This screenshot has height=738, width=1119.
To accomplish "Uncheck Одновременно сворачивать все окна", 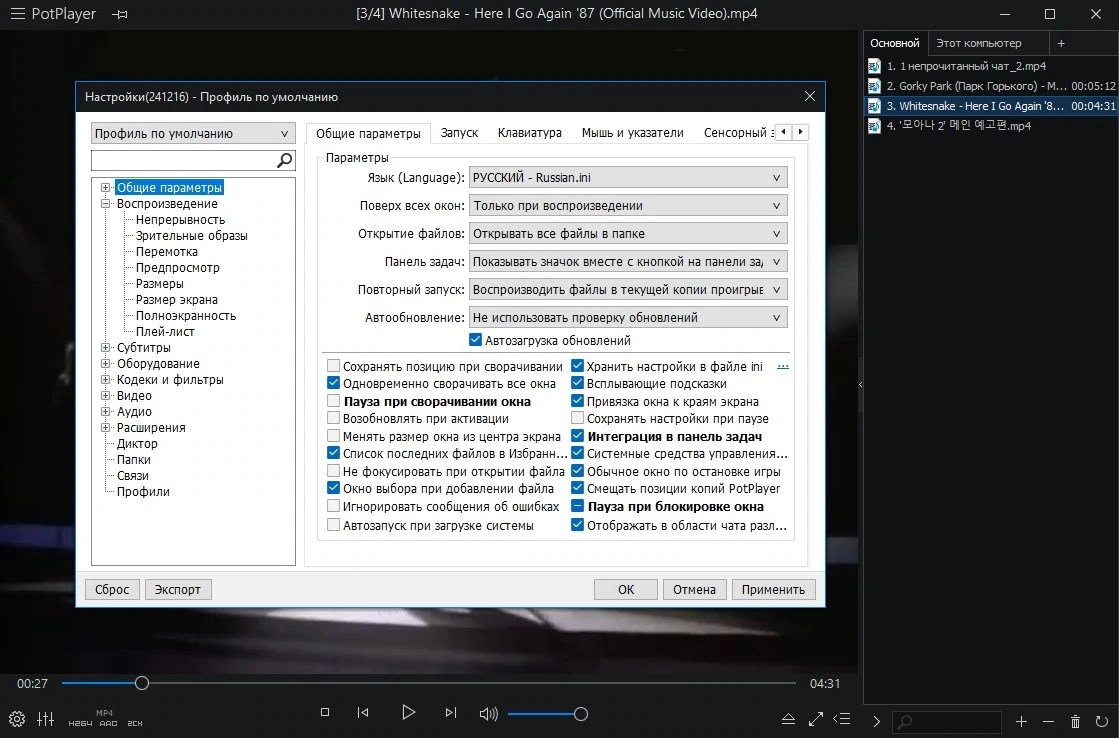I will tap(333, 383).
